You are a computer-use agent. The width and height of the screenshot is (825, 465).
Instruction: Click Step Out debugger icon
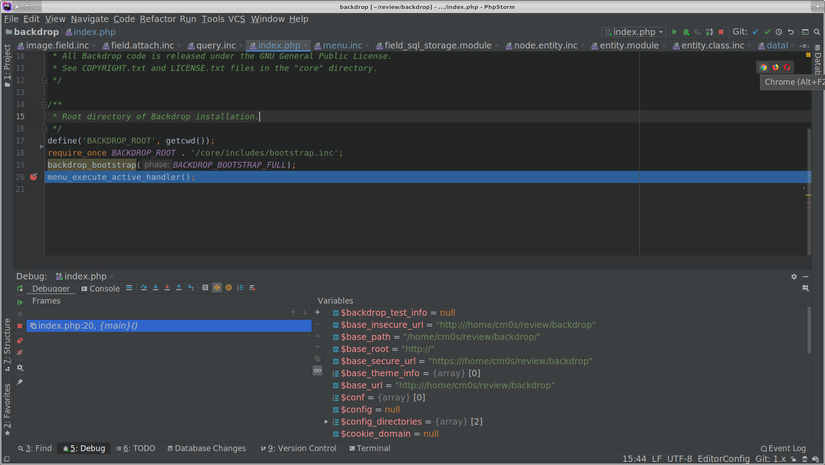pos(178,288)
